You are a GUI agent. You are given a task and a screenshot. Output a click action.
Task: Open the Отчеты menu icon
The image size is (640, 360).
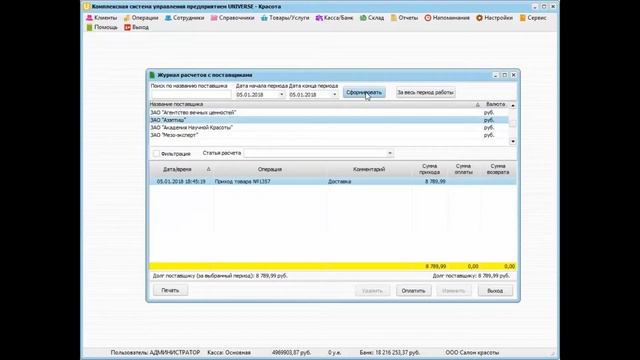[x=393, y=18]
